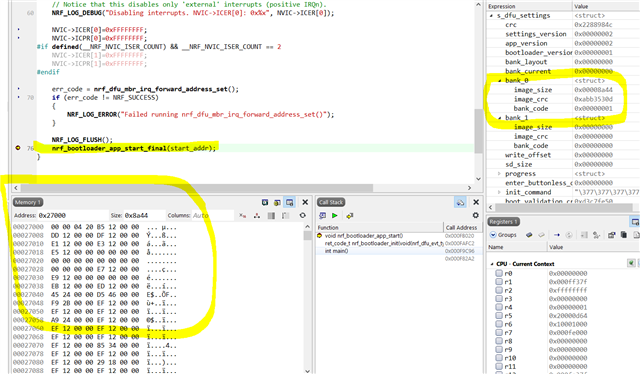This screenshot has width=640, height=374.
Task: Click the code editor vertical scrollbar thumb
Action: click(x=478, y=131)
